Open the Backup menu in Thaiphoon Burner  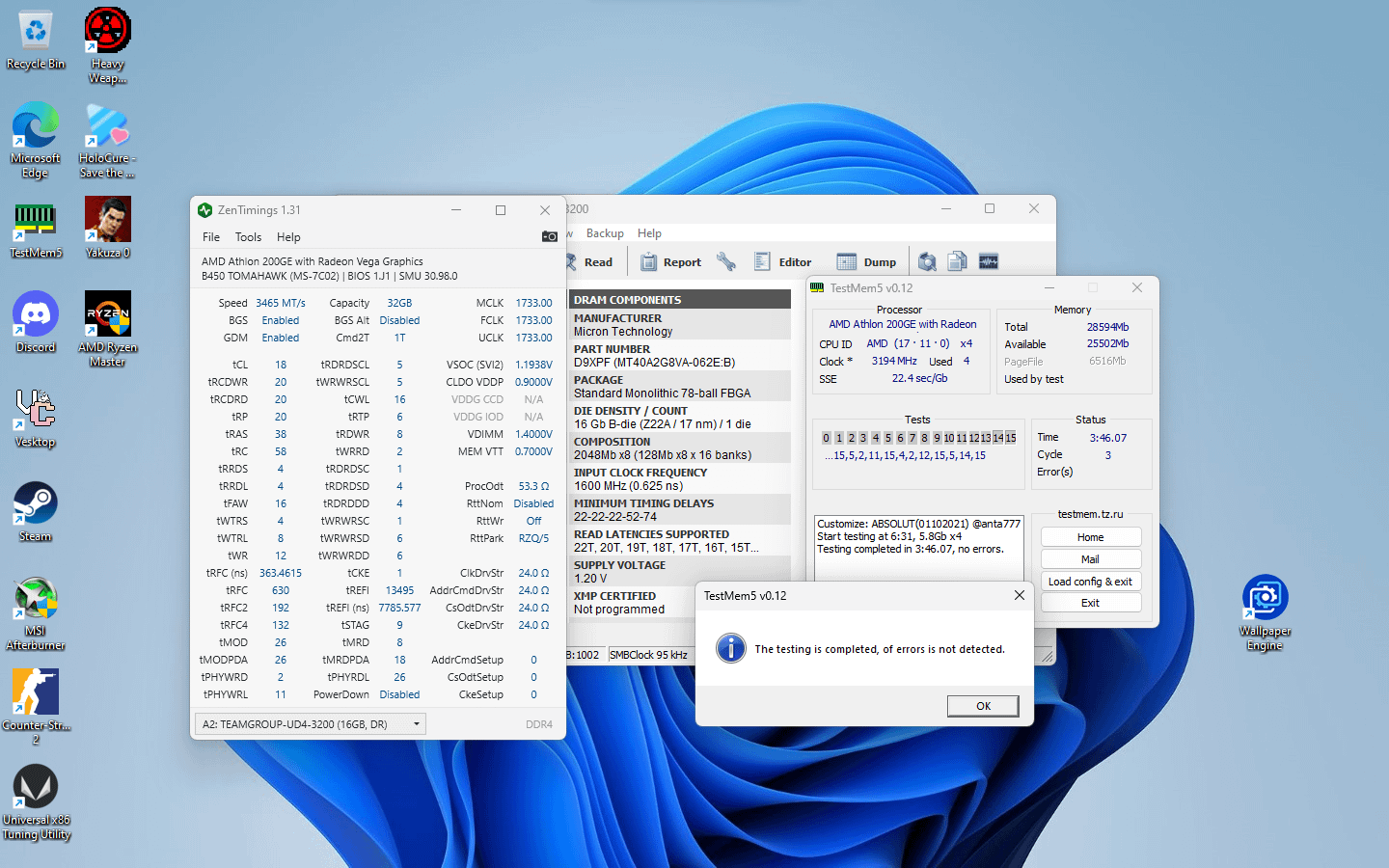(x=605, y=233)
